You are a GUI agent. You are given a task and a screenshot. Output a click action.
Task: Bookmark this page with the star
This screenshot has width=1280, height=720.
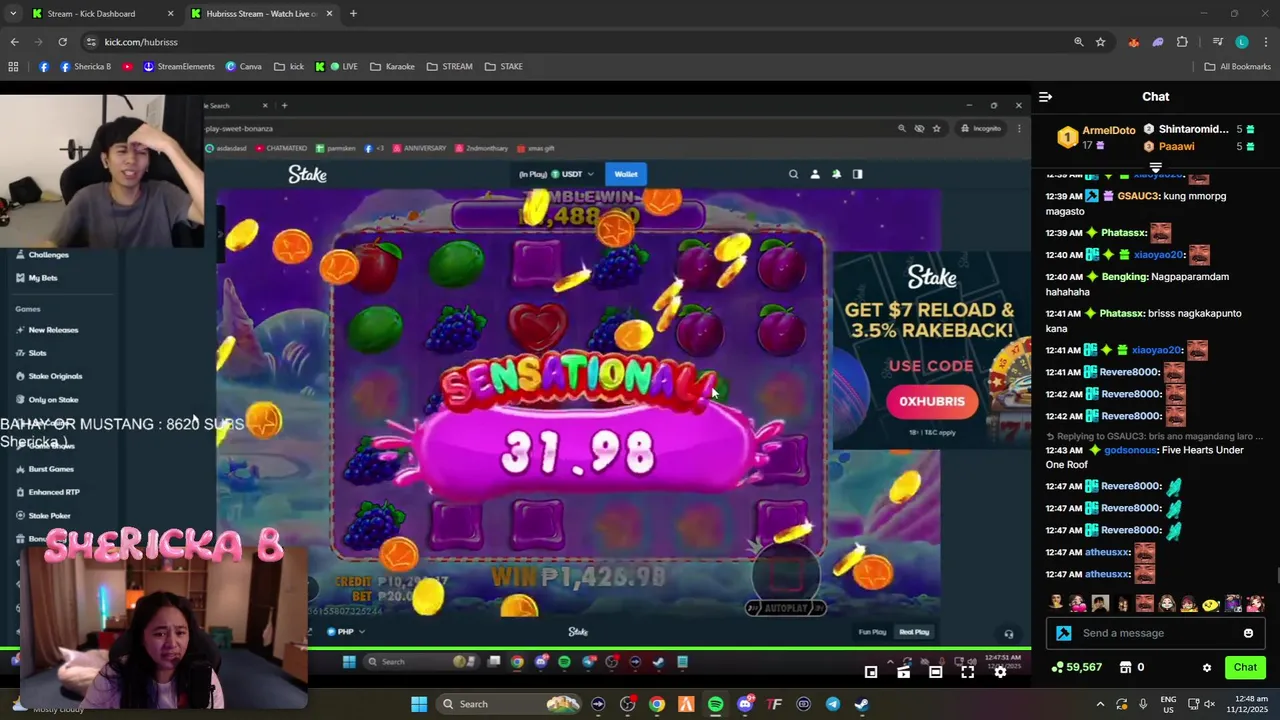pos(1100,42)
